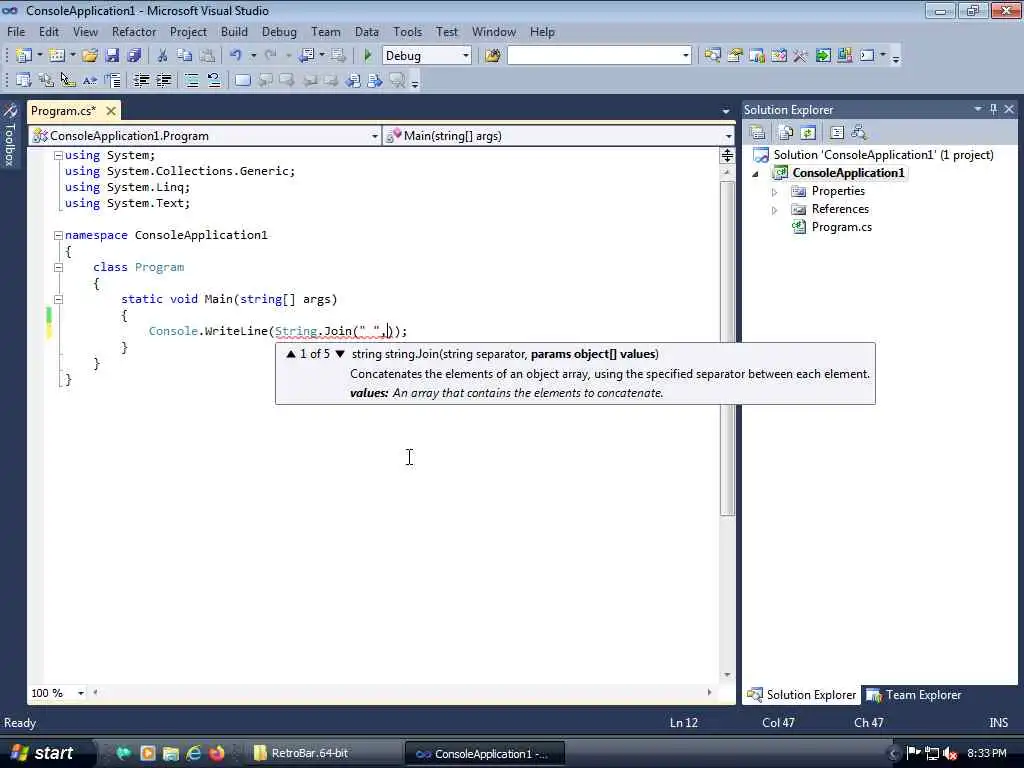The image size is (1024, 768).
Task: Select the Solution Explorer bottom tab
Action: point(801,696)
